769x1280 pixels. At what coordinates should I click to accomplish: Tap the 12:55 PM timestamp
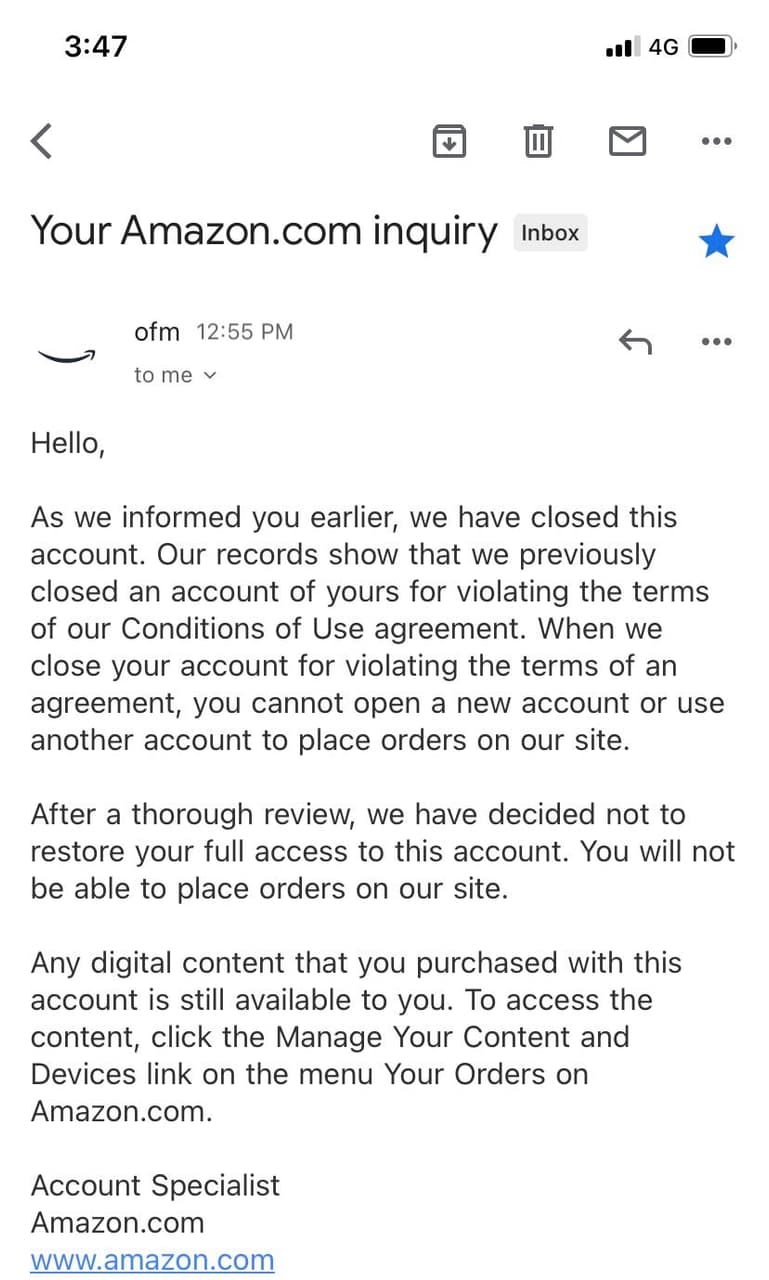pos(245,332)
